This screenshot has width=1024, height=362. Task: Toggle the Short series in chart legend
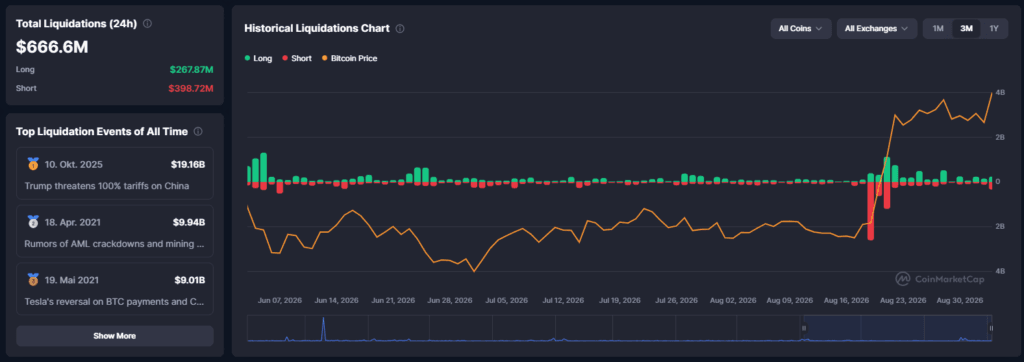point(297,58)
